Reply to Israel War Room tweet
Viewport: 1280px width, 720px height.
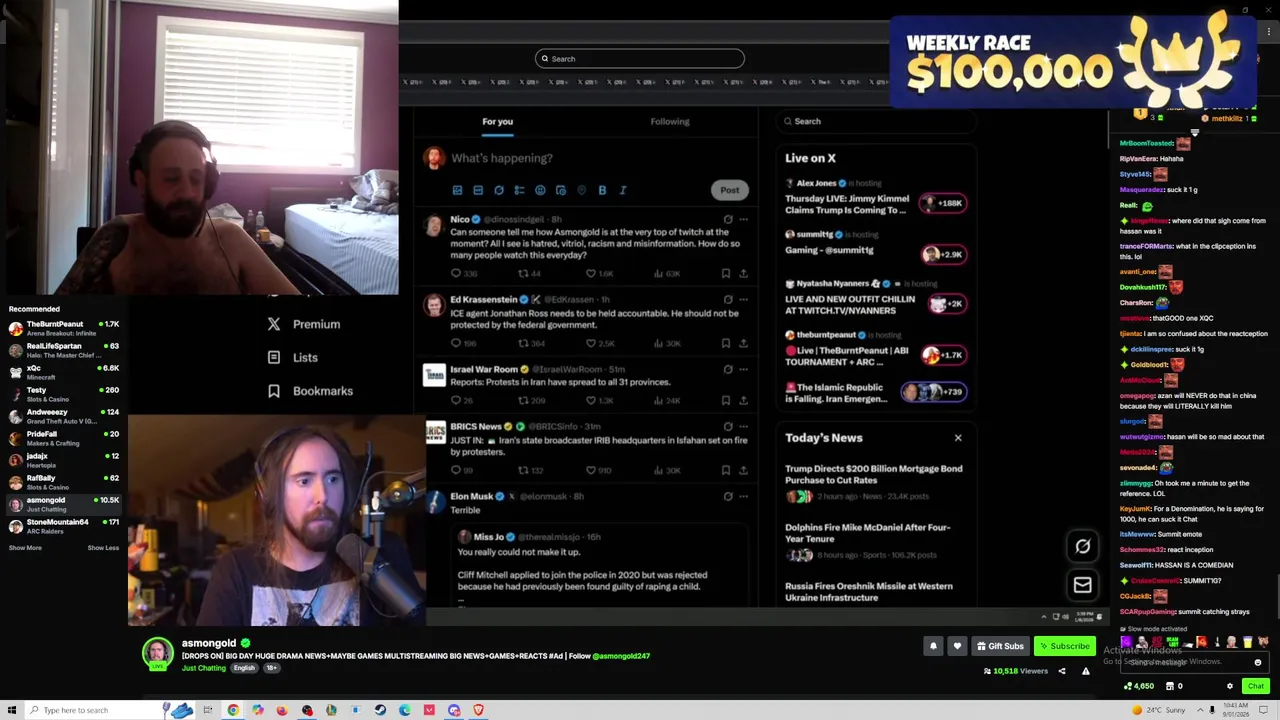pos(456,400)
